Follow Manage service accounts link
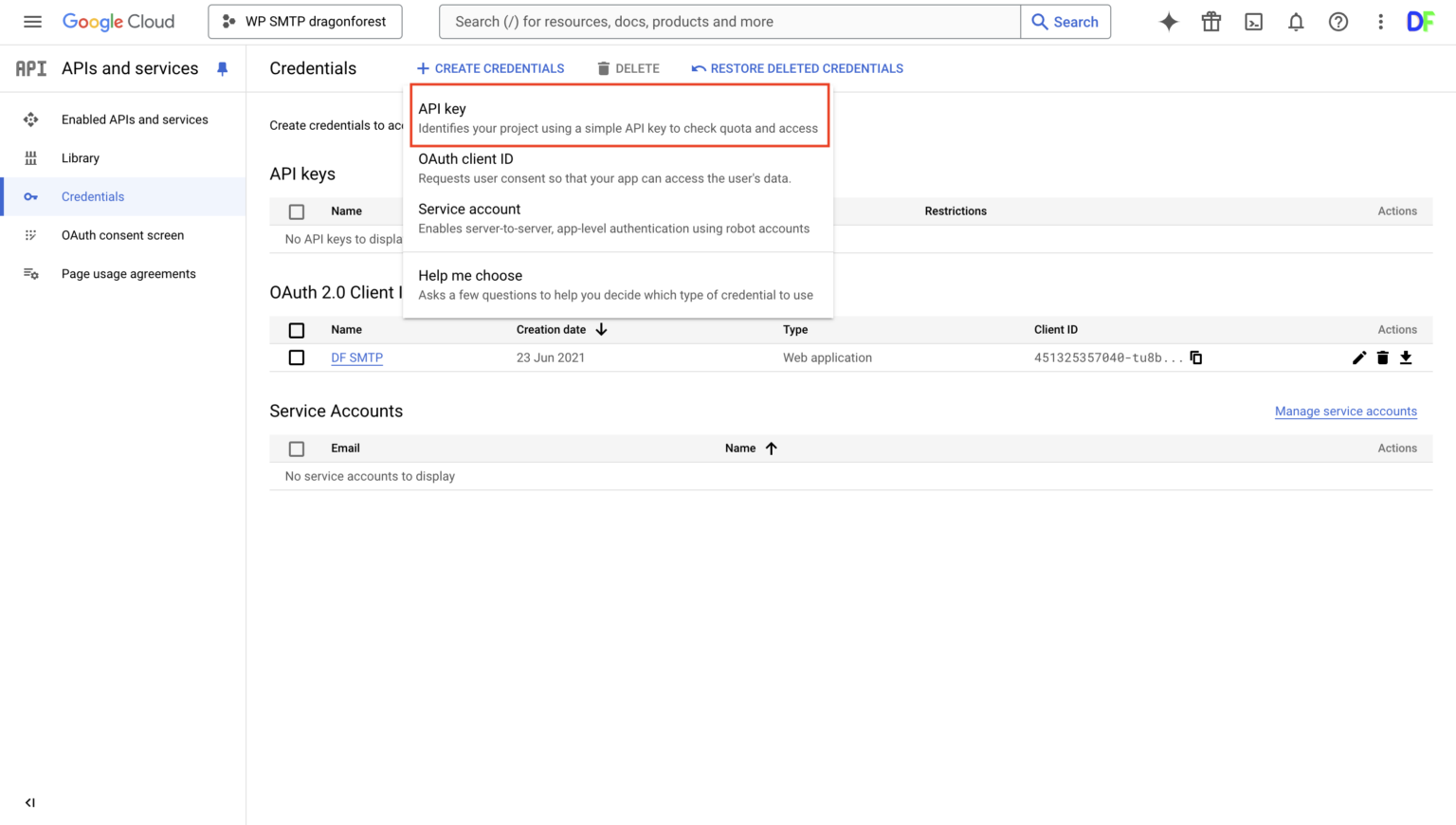The width and height of the screenshot is (1456, 825). (1346, 411)
